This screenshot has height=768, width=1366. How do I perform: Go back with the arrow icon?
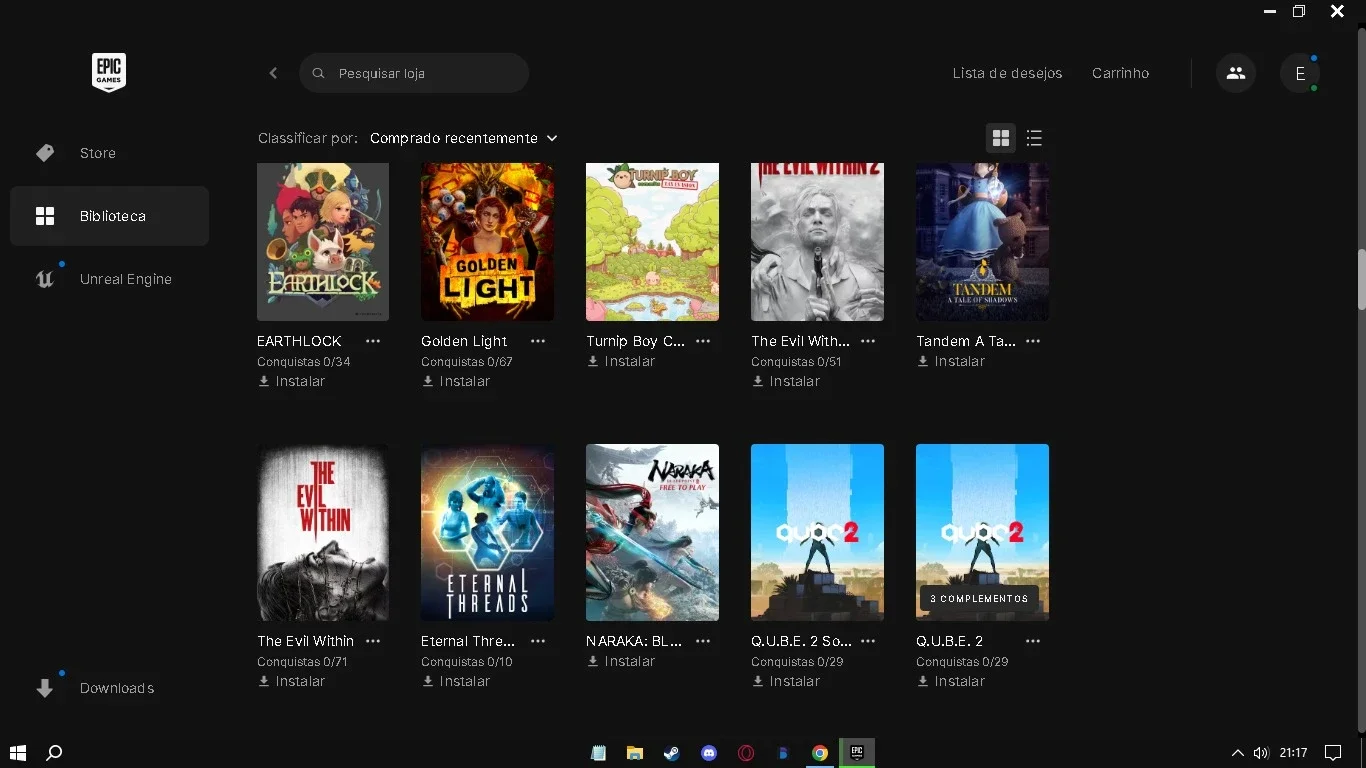point(273,73)
